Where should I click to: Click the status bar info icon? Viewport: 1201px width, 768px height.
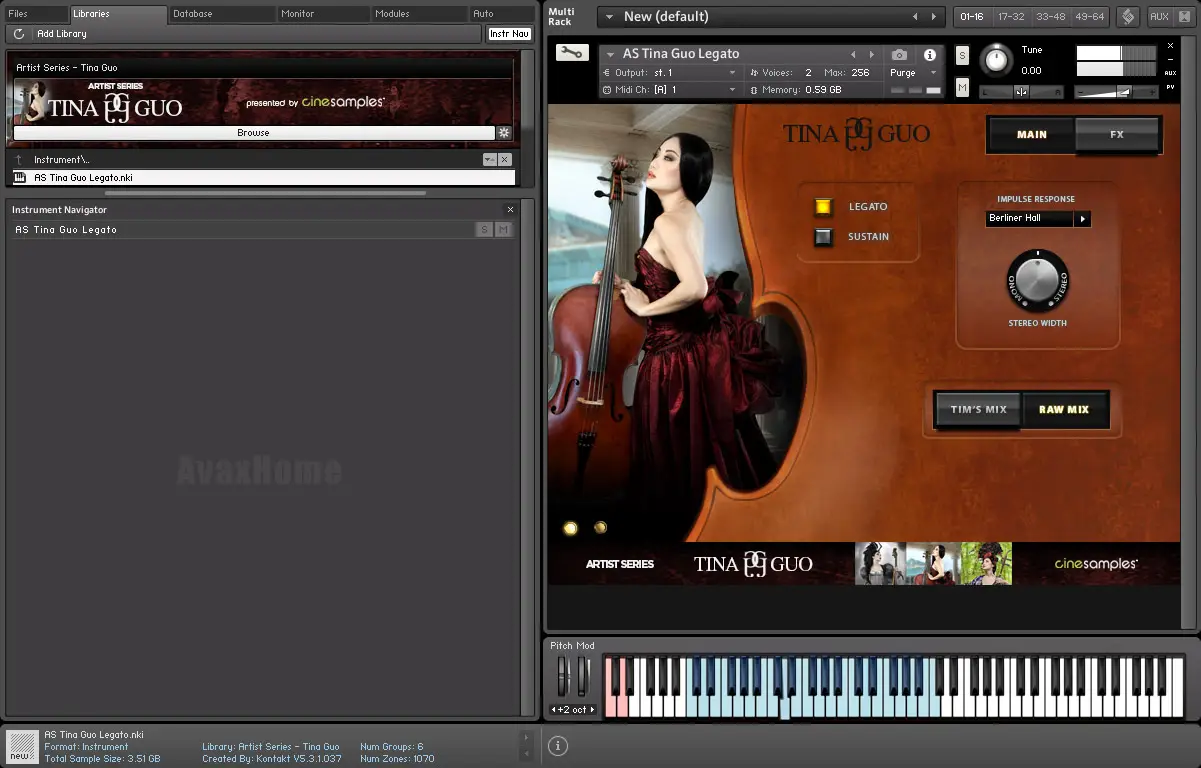coord(558,745)
